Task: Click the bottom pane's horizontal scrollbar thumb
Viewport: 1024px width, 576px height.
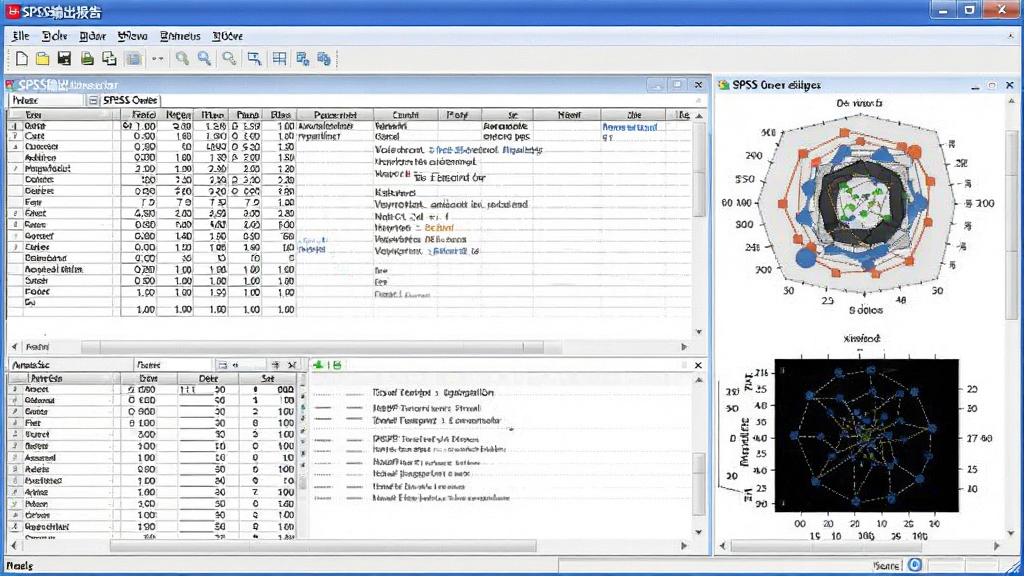Action: click(x=323, y=545)
